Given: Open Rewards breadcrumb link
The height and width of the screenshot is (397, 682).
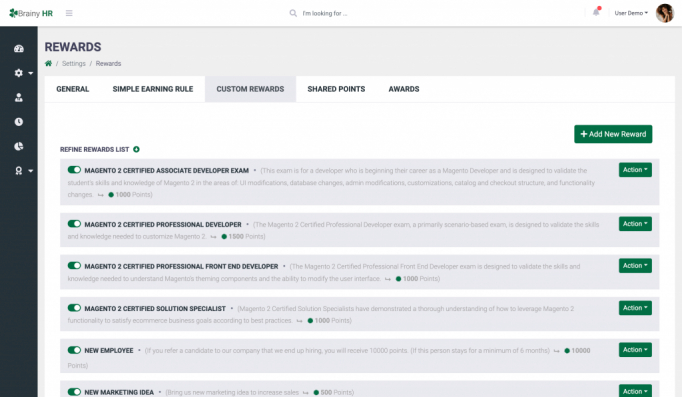Looking at the screenshot, I should 108,63.
